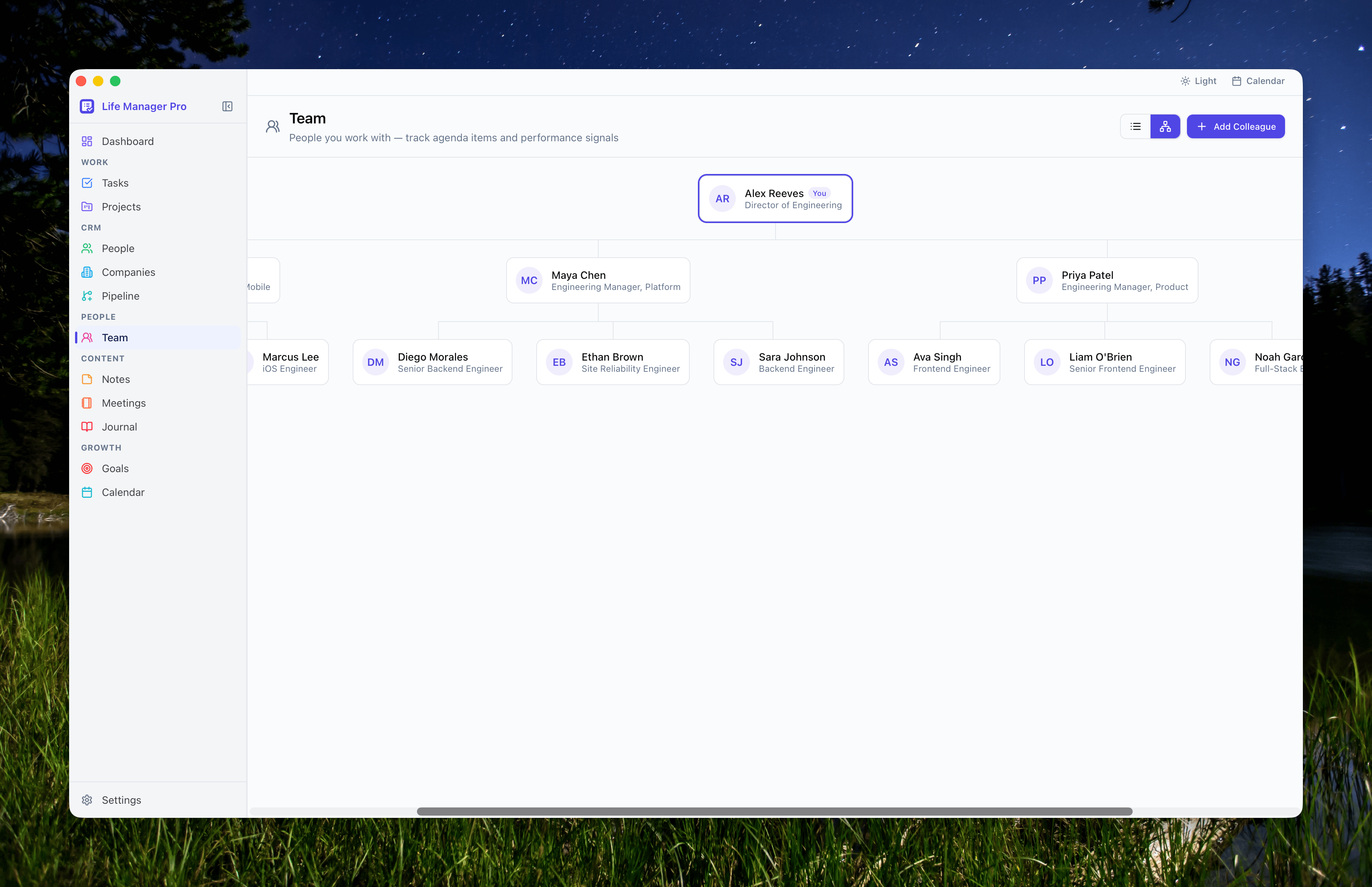
Task: Toggle the Light theme button
Action: click(1198, 81)
